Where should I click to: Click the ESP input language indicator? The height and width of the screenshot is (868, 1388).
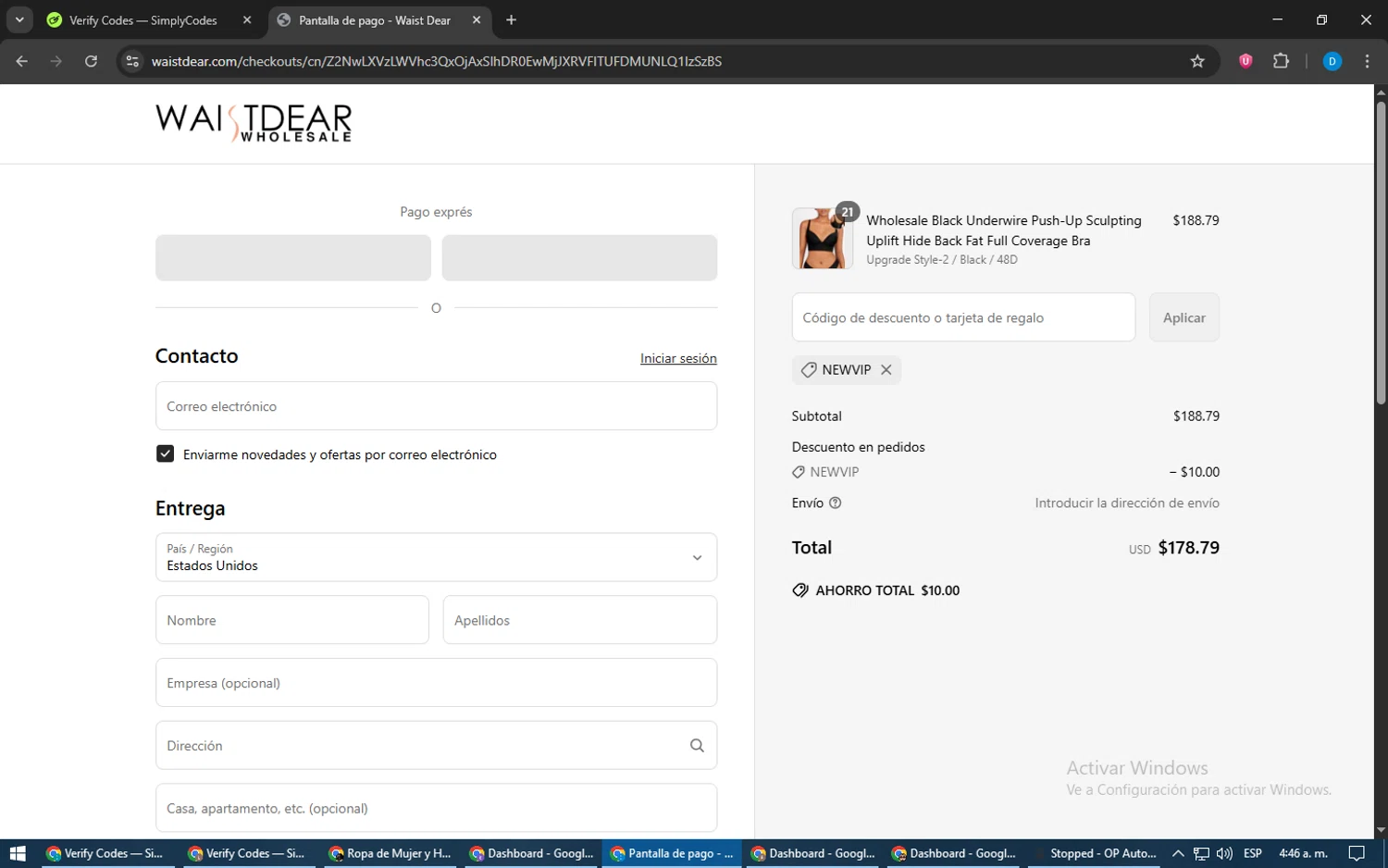click(1253, 853)
